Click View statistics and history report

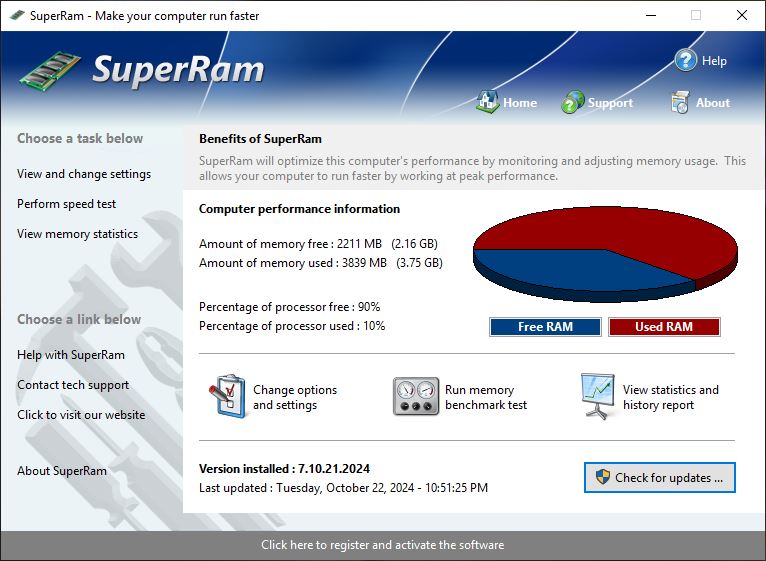[x=671, y=397]
